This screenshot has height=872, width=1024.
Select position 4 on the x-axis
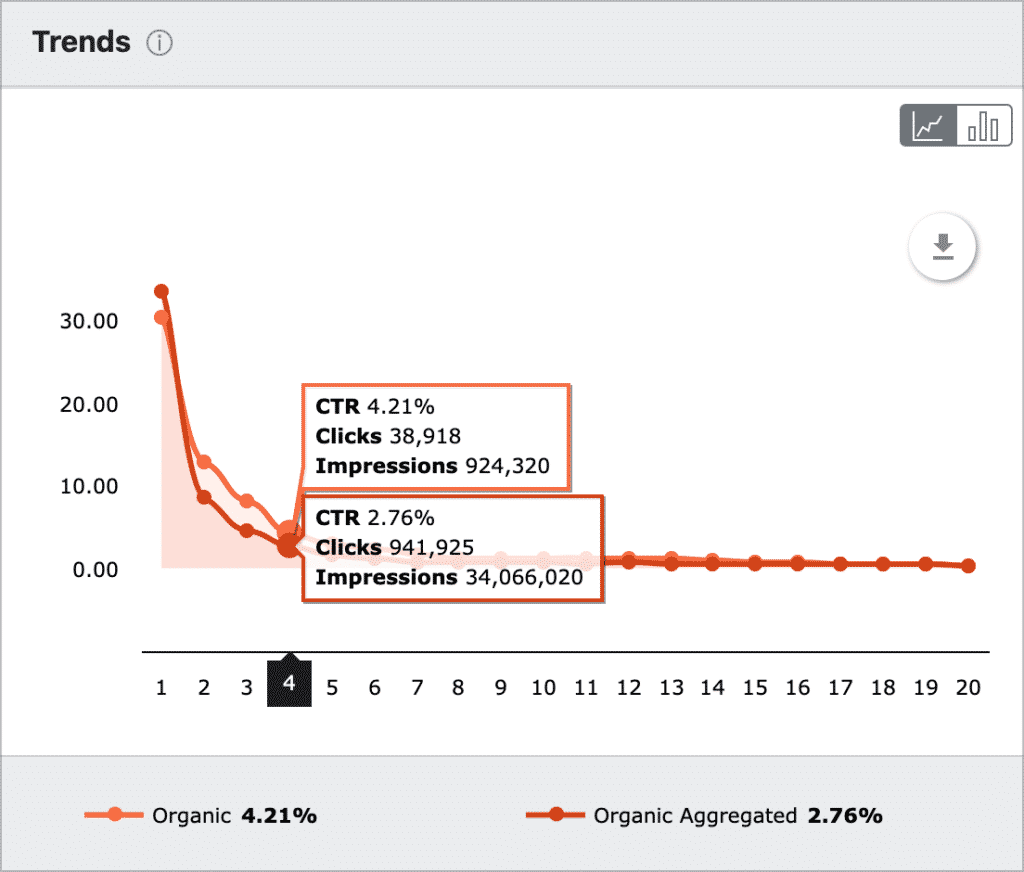coord(289,685)
